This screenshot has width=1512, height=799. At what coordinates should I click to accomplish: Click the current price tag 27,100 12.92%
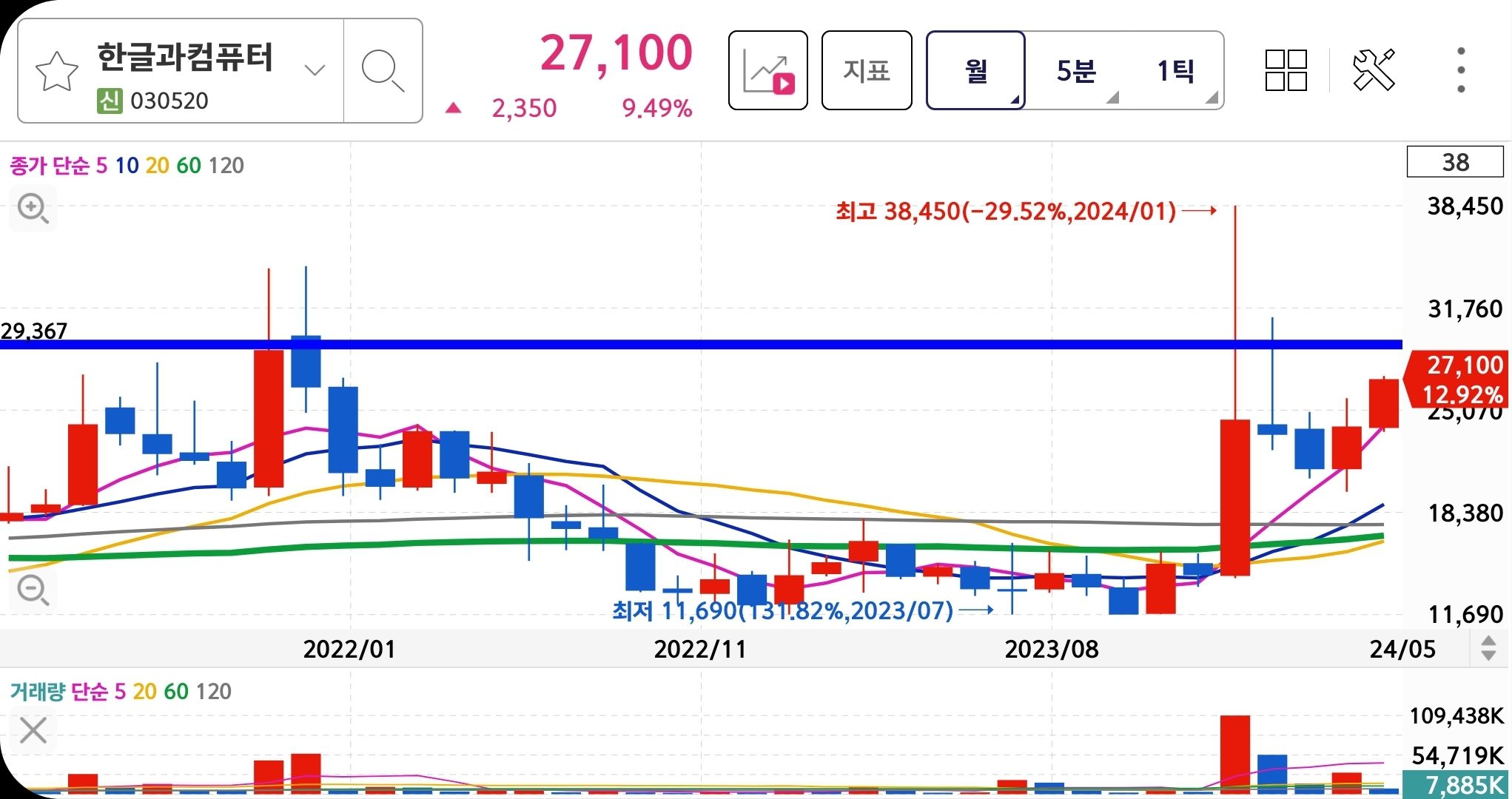click(1456, 380)
